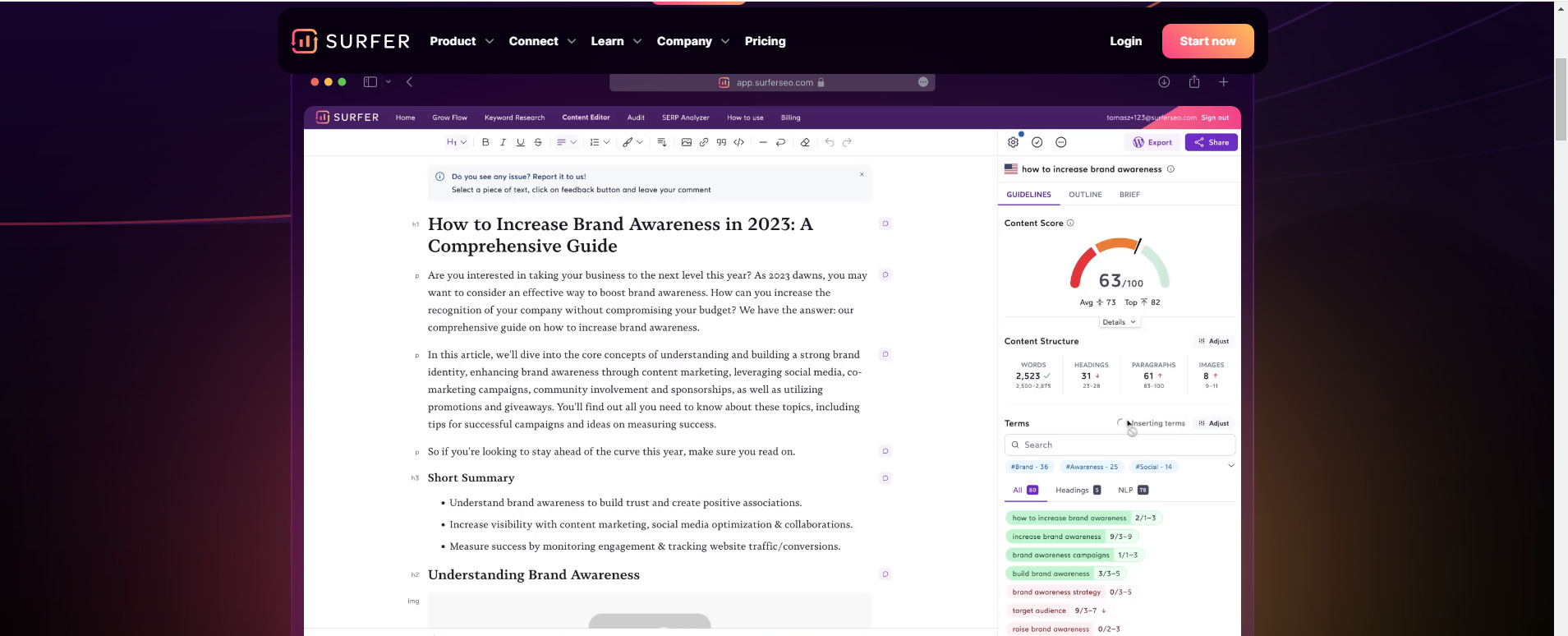Viewport: 1568px width, 636px height.
Task: Click the paragraph sort-down toolbar icon
Action: tap(662, 142)
